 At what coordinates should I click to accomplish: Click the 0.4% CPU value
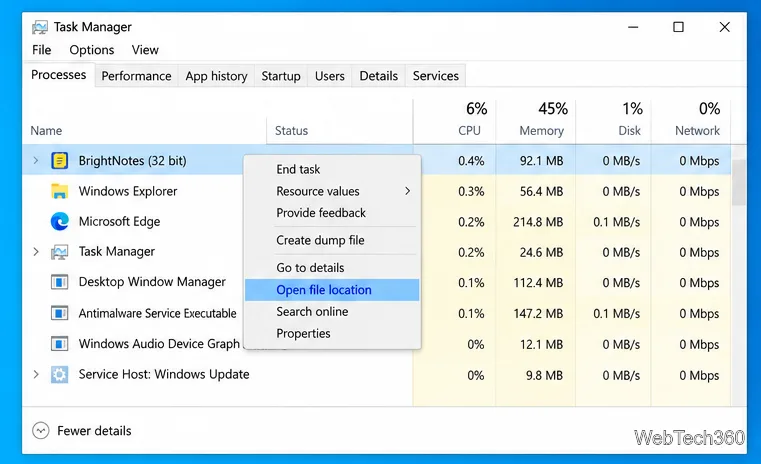tap(471, 161)
